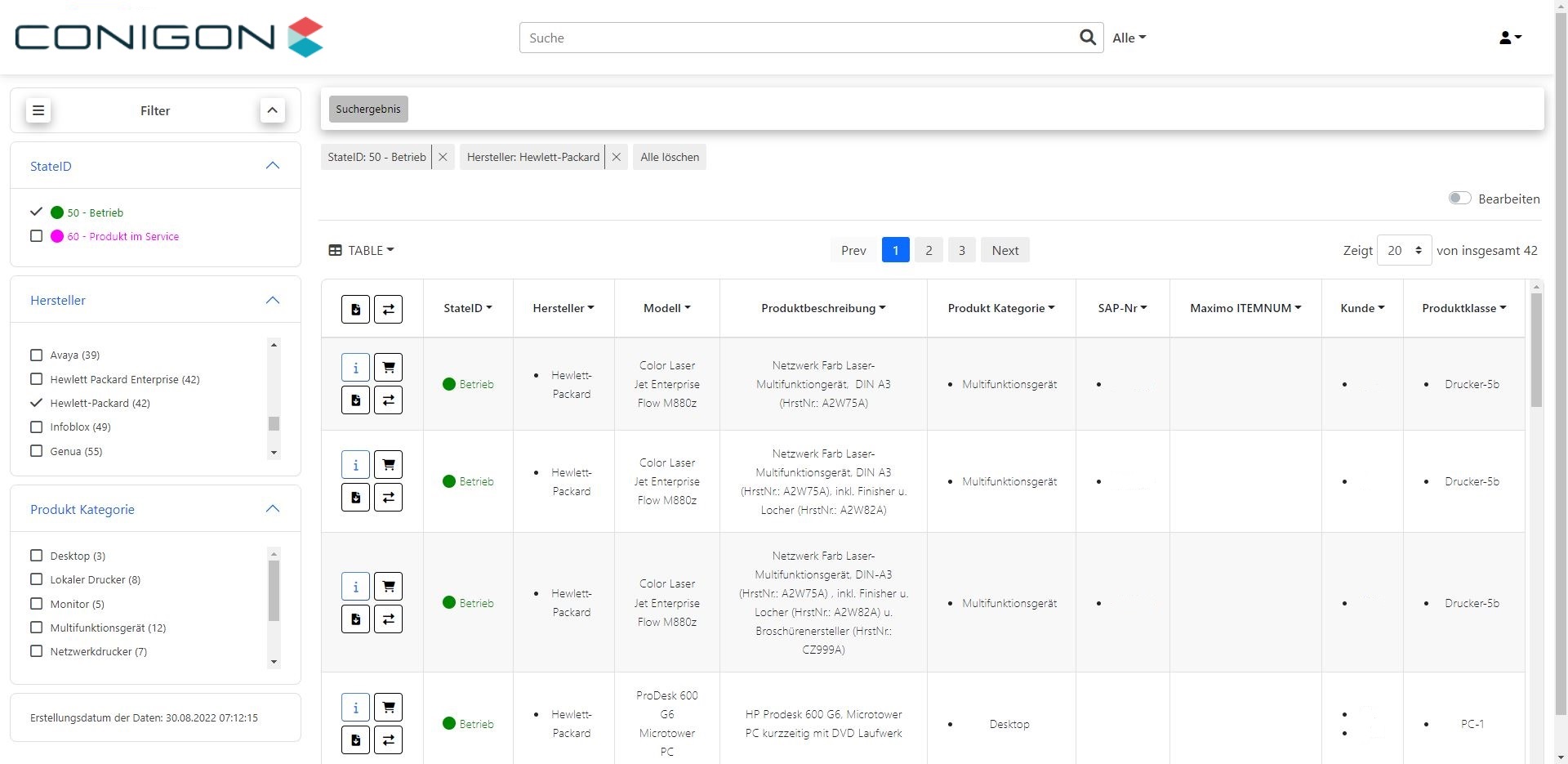
Task: Add second row with Finisher u. Locher to cart
Action: [x=388, y=465]
